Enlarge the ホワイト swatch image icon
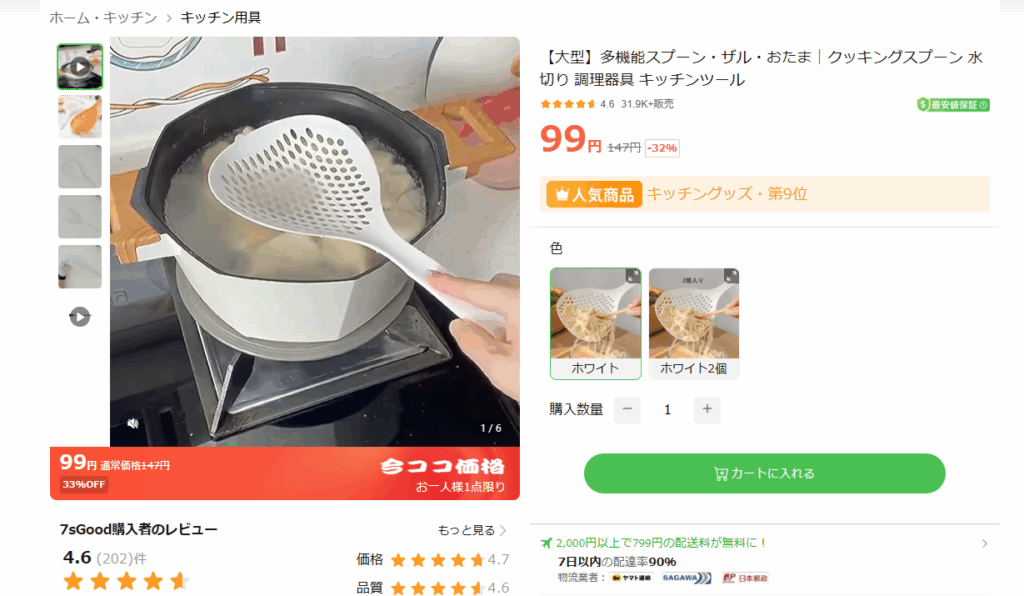This screenshot has width=1024, height=596. coord(632,275)
